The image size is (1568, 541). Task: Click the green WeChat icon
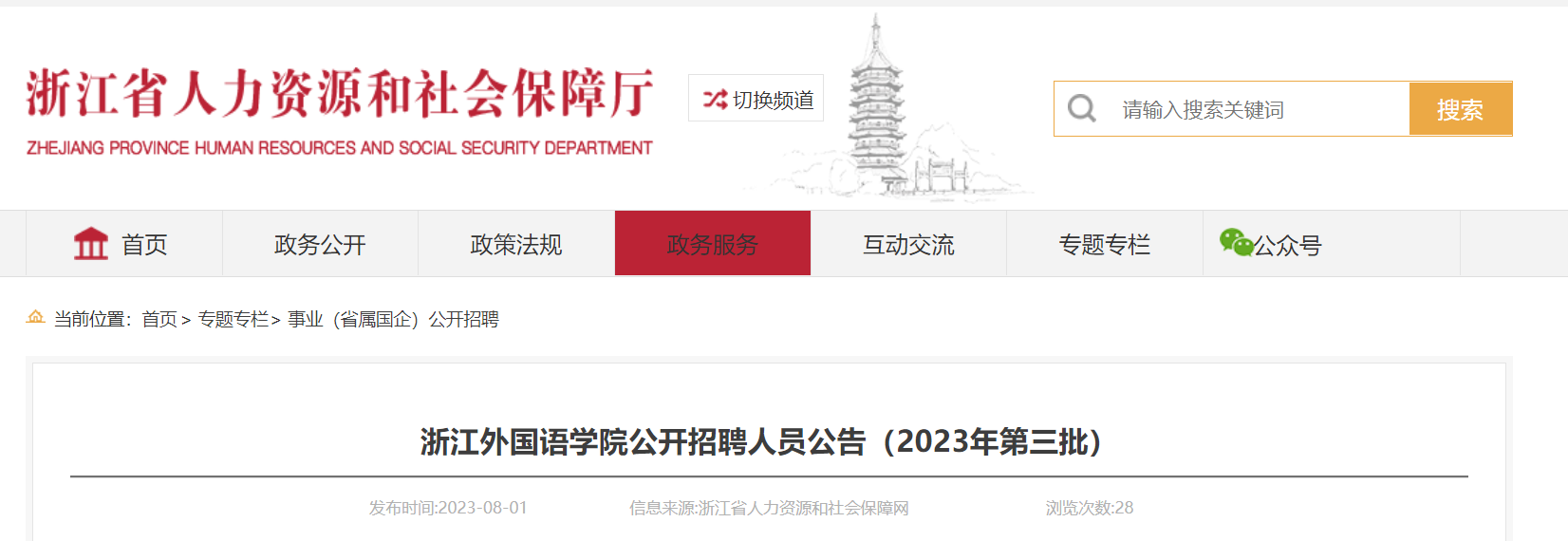(1236, 242)
